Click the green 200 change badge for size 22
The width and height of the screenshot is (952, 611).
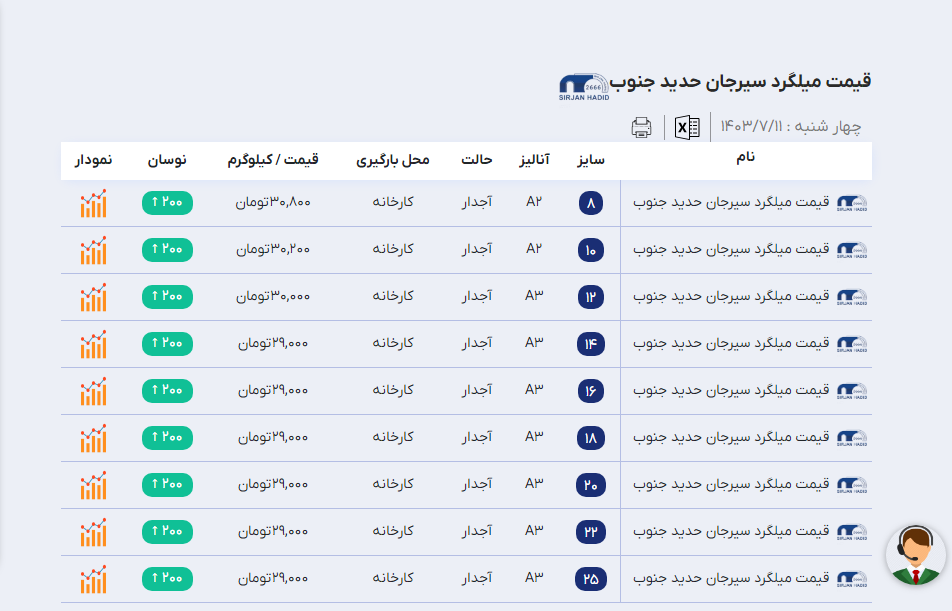point(167,531)
